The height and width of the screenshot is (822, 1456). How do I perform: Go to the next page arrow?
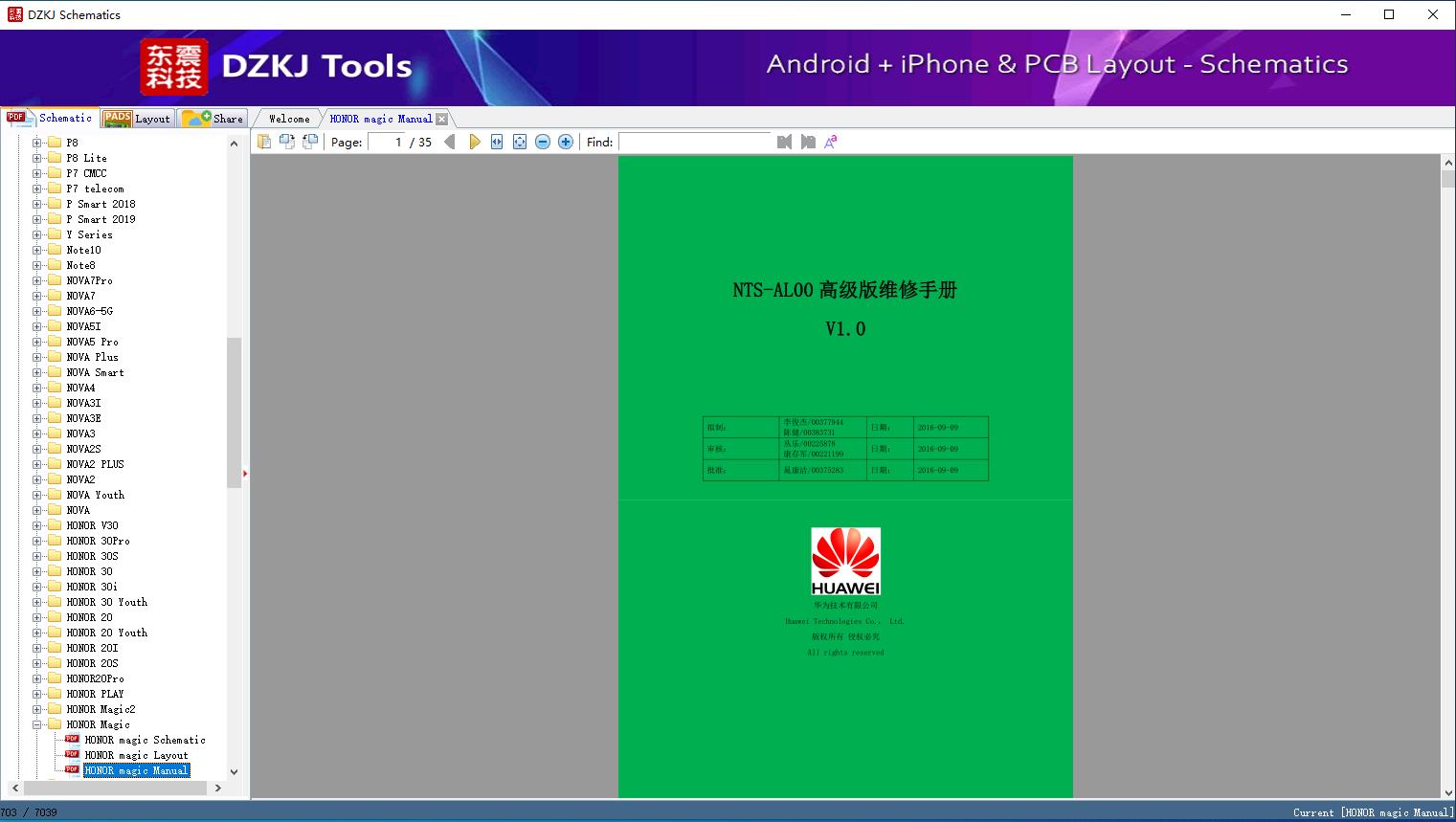click(x=474, y=142)
